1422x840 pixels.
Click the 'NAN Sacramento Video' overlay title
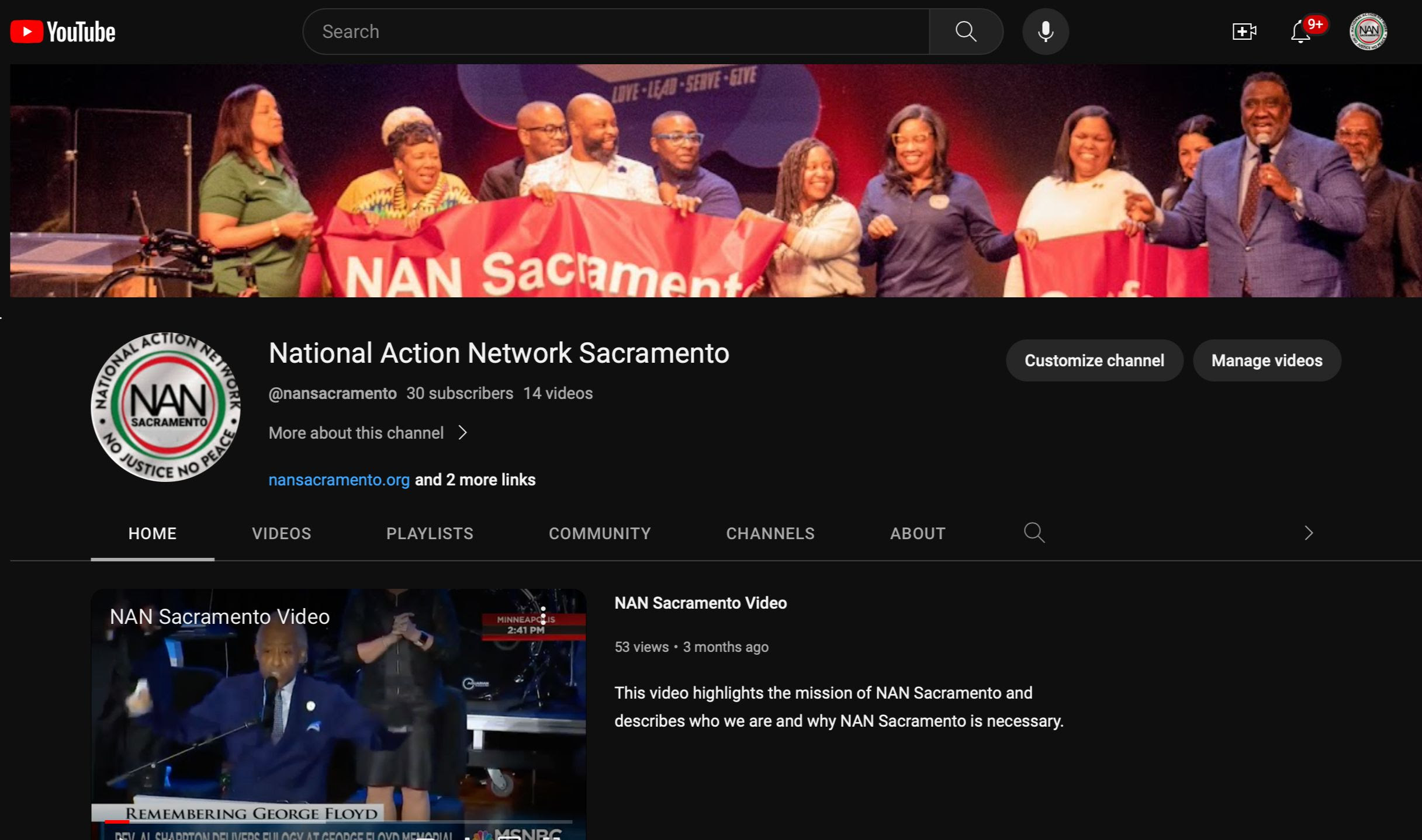pos(220,617)
